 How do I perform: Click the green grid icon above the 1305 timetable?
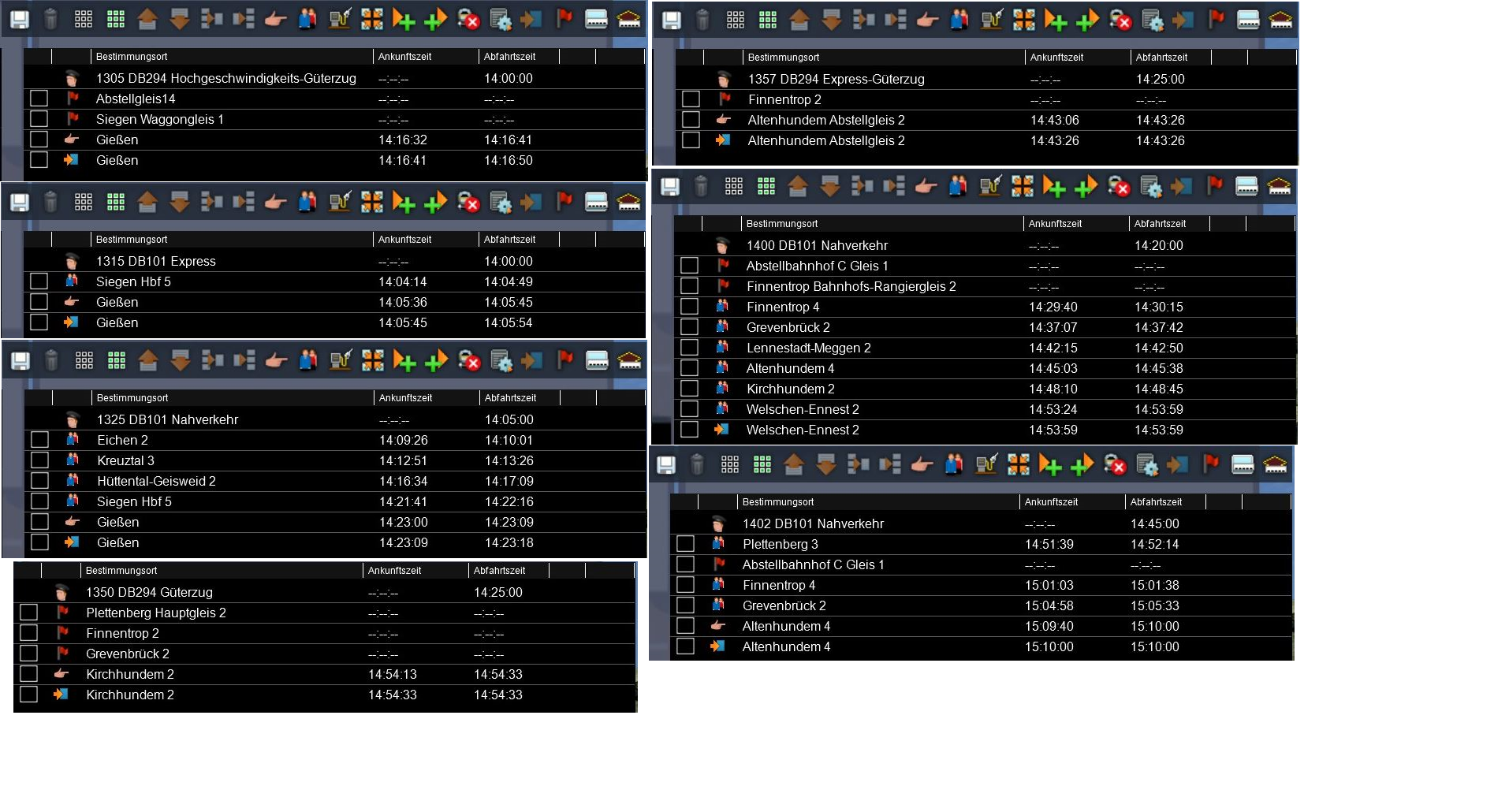[x=116, y=20]
